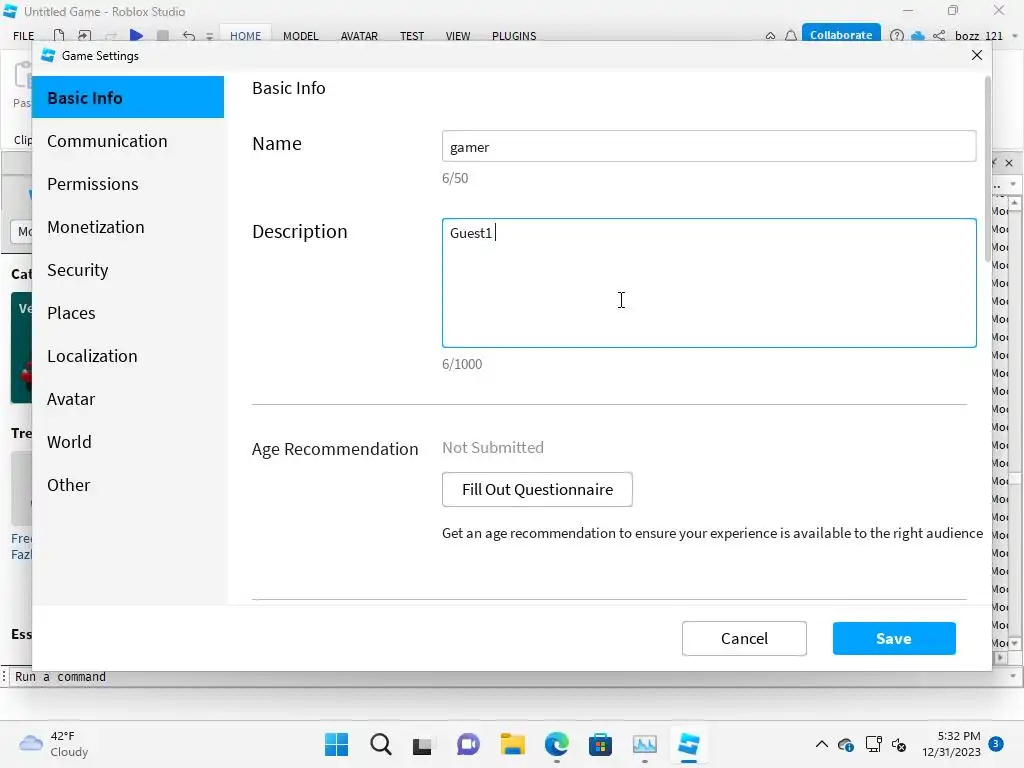Open Microsoft Edge from taskbar
Image resolution: width=1024 pixels, height=768 pixels.
point(556,744)
